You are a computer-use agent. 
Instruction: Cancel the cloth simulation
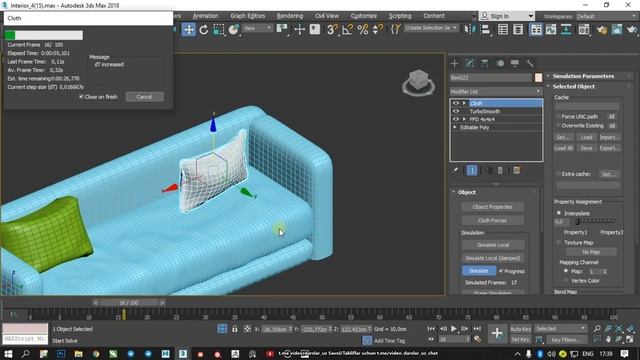[144, 97]
